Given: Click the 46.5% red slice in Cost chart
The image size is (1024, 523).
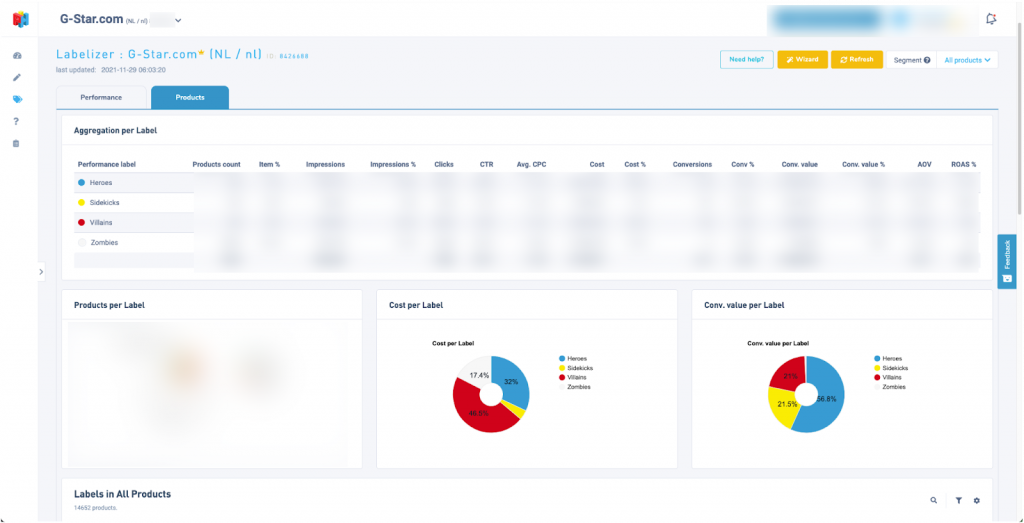Looking at the screenshot, I should click(479, 414).
